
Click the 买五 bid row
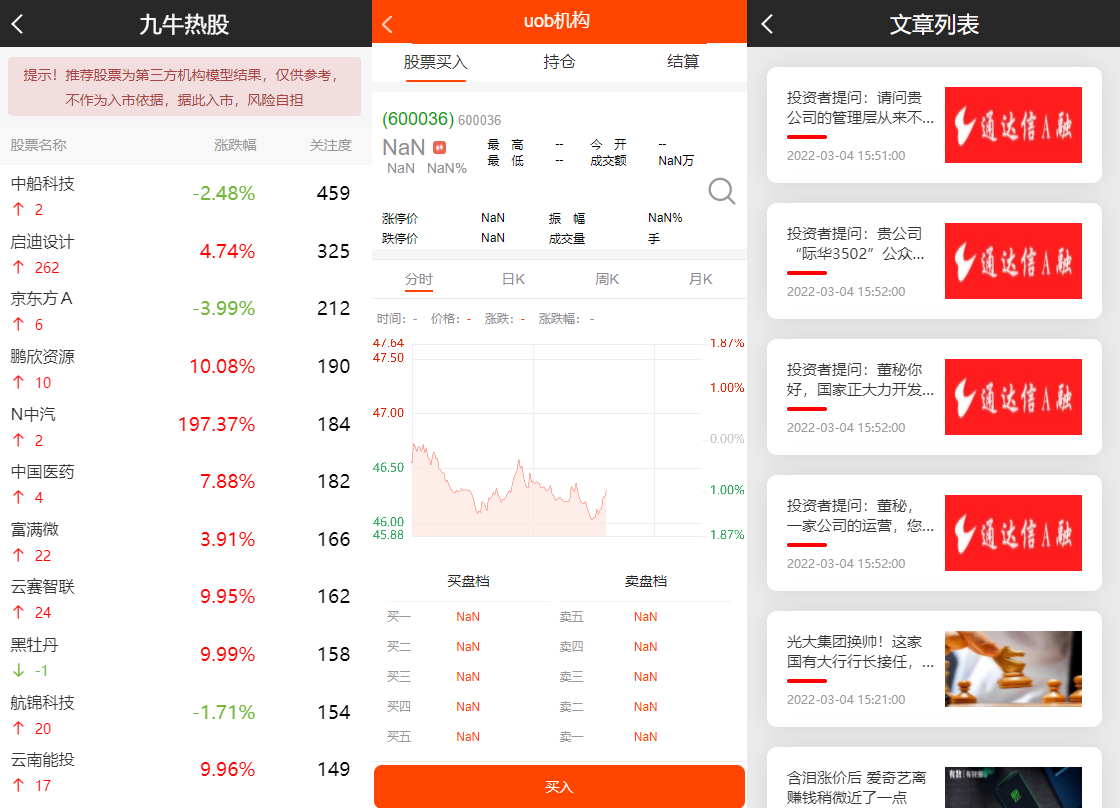pos(469,737)
